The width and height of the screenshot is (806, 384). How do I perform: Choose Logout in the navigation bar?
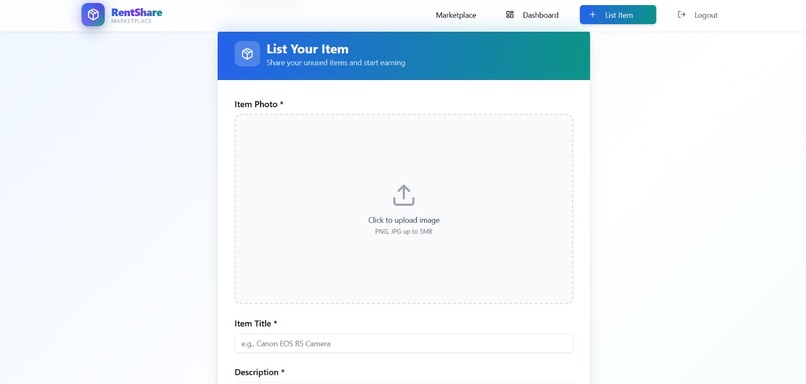(x=698, y=15)
